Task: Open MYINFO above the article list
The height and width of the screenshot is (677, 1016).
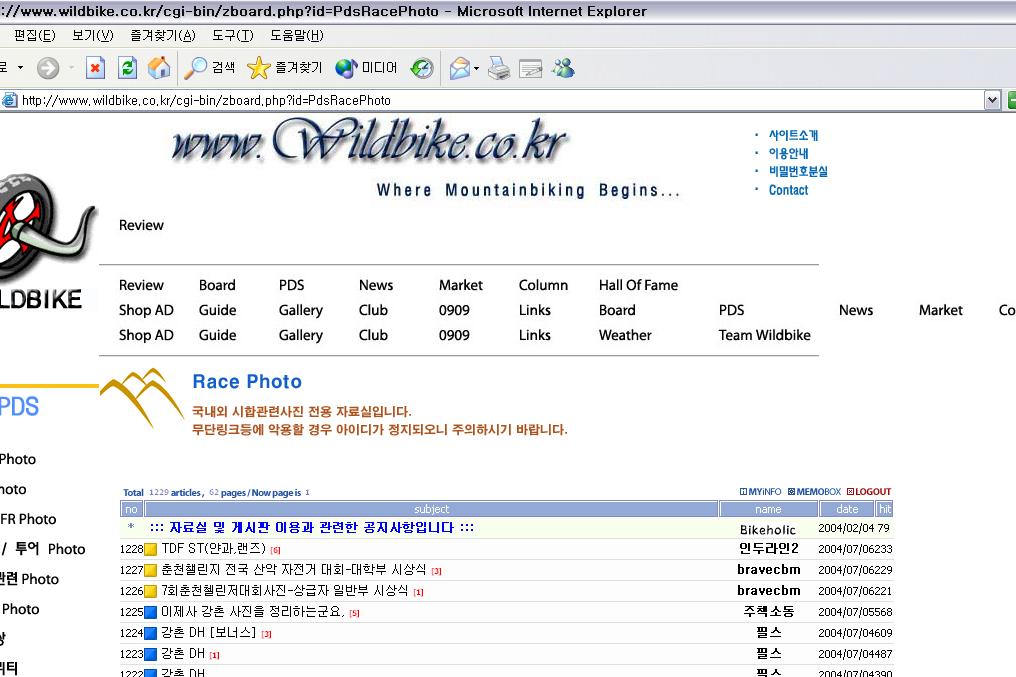Action: click(x=761, y=492)
